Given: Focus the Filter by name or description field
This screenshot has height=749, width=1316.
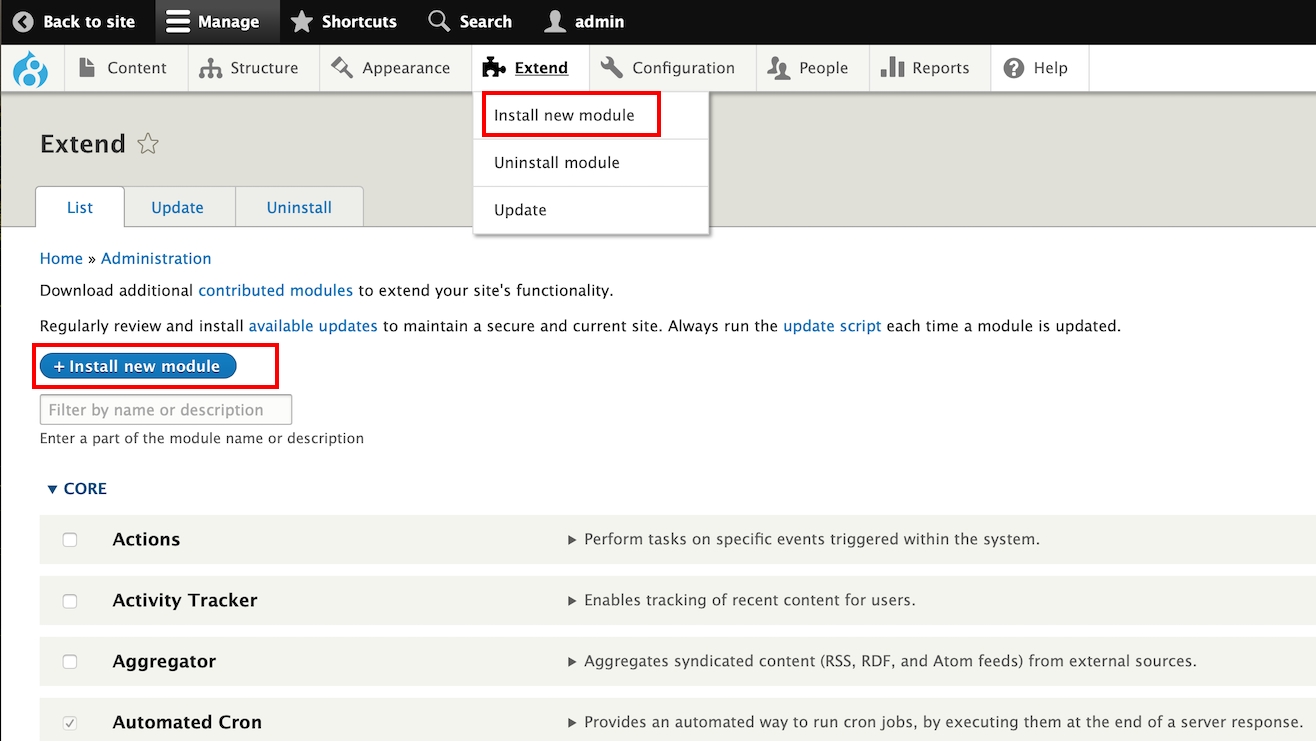Looking at the screenshot, I should (166, 410).
